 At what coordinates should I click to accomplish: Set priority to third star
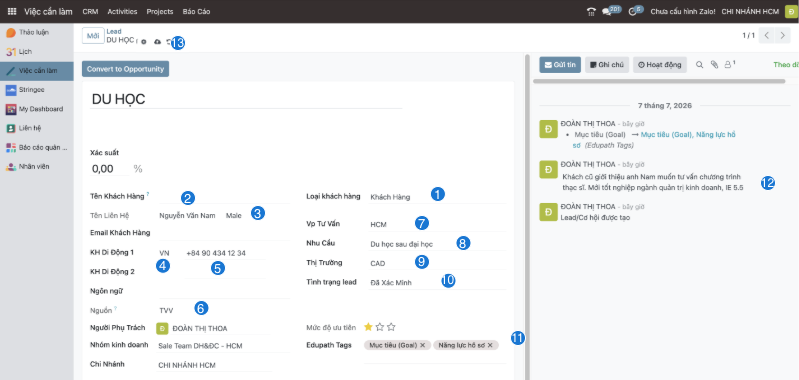coord(391,327)
